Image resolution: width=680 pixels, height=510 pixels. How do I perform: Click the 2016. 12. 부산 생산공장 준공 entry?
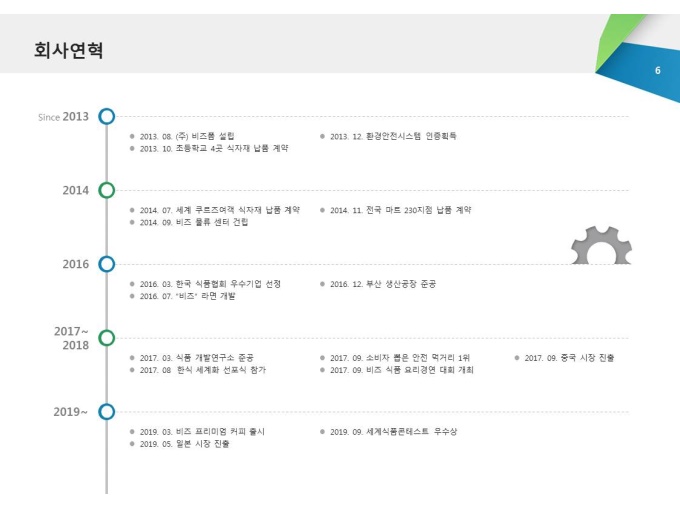383,284
